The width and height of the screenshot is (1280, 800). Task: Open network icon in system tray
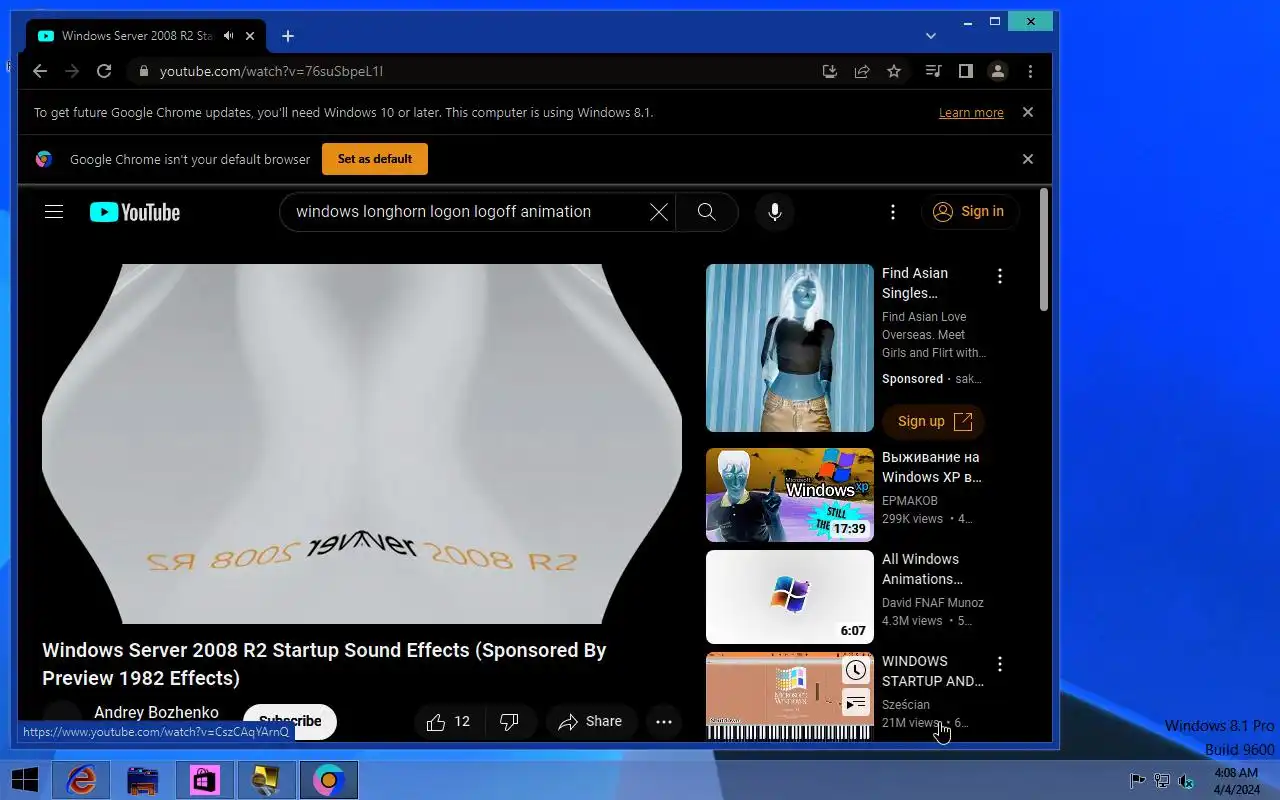click(x=1162, y=781)
